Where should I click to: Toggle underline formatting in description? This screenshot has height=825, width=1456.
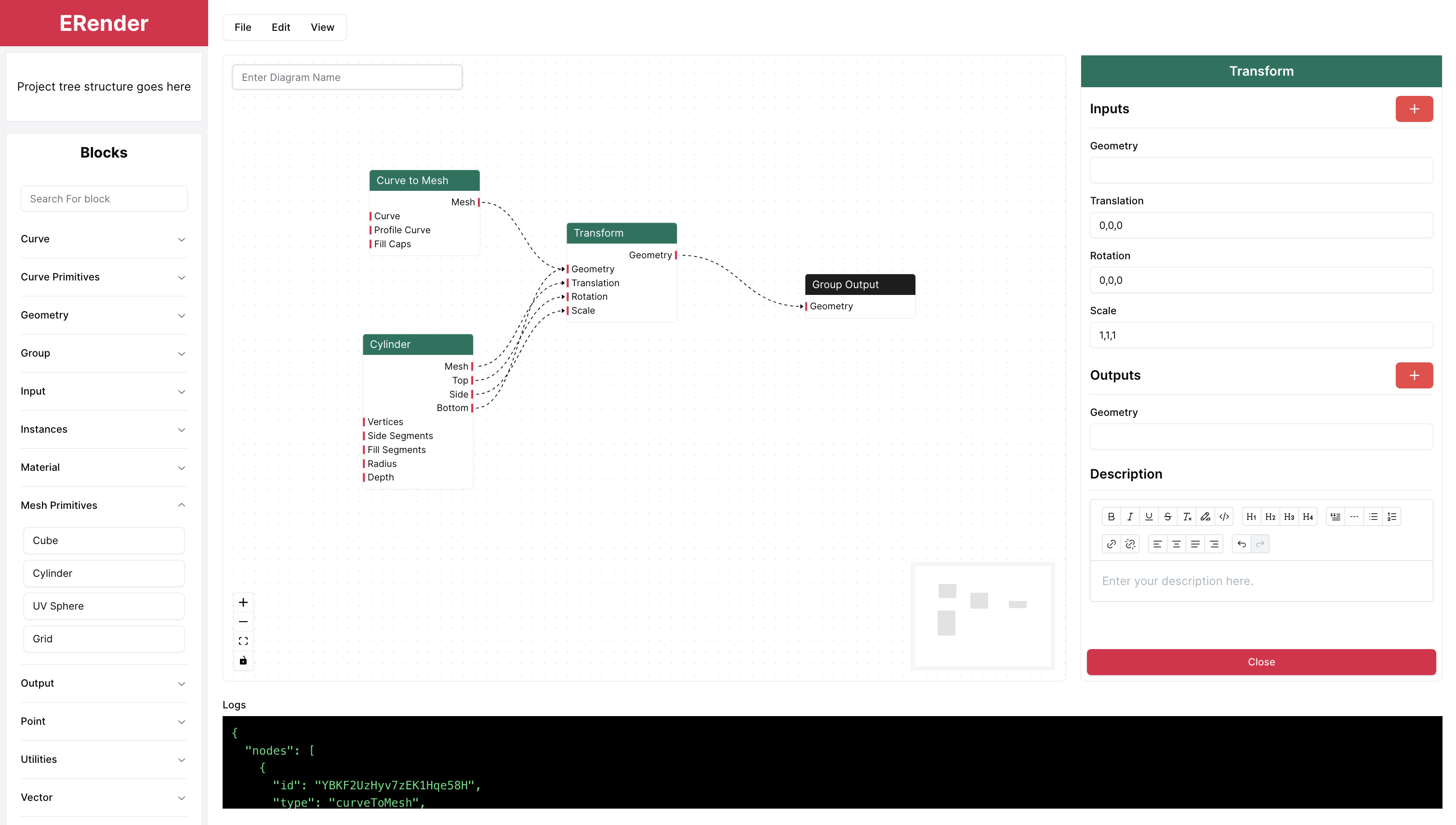[1148, 516]
